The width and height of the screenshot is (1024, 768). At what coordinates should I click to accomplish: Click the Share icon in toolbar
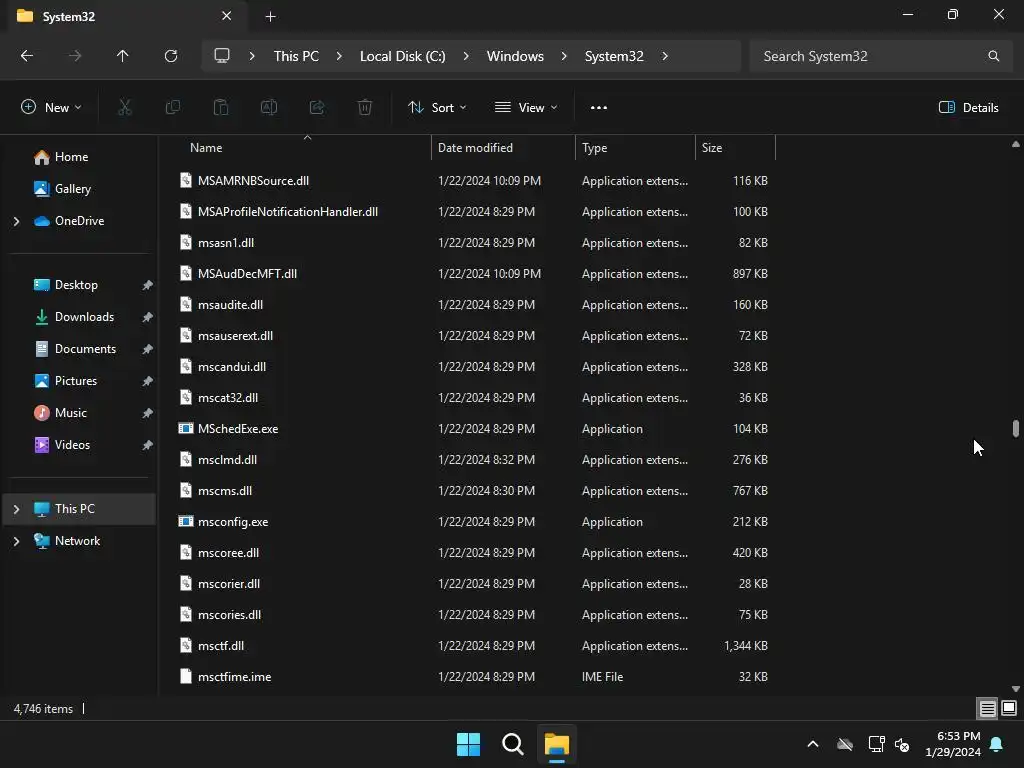coord(317,108)
